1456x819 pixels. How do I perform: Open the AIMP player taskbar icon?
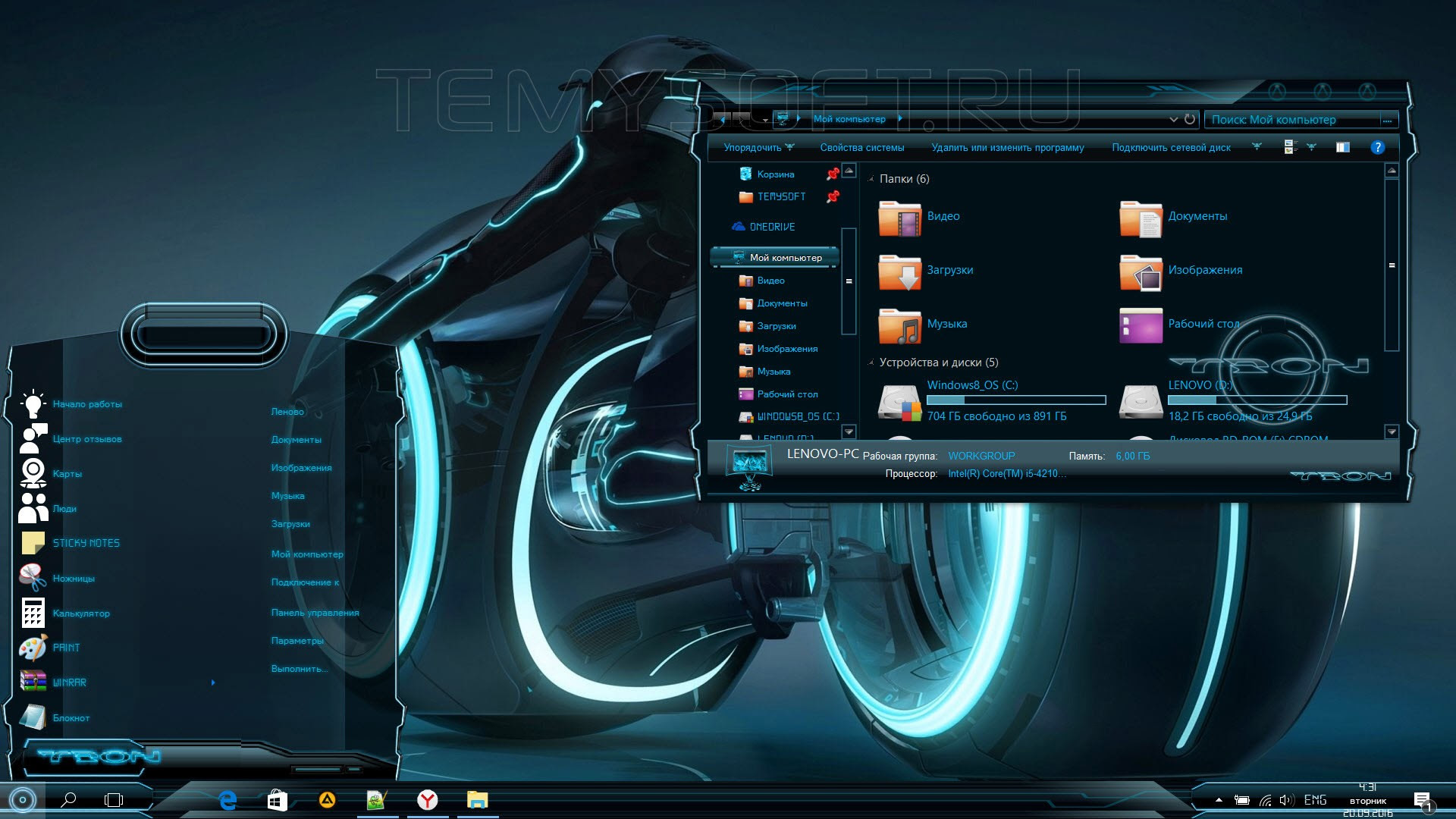327,799
